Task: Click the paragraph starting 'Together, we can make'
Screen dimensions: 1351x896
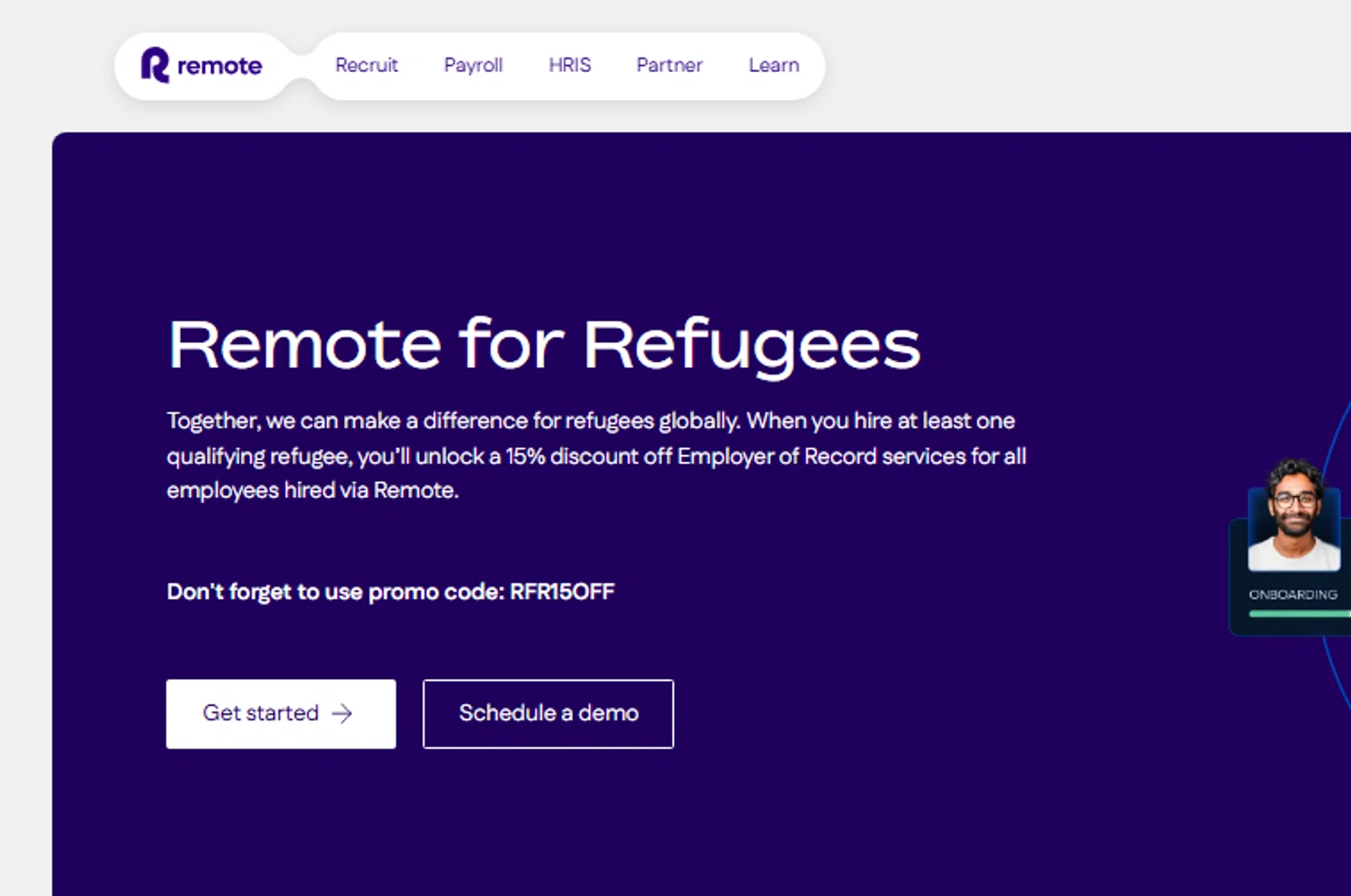Action: 596,456
